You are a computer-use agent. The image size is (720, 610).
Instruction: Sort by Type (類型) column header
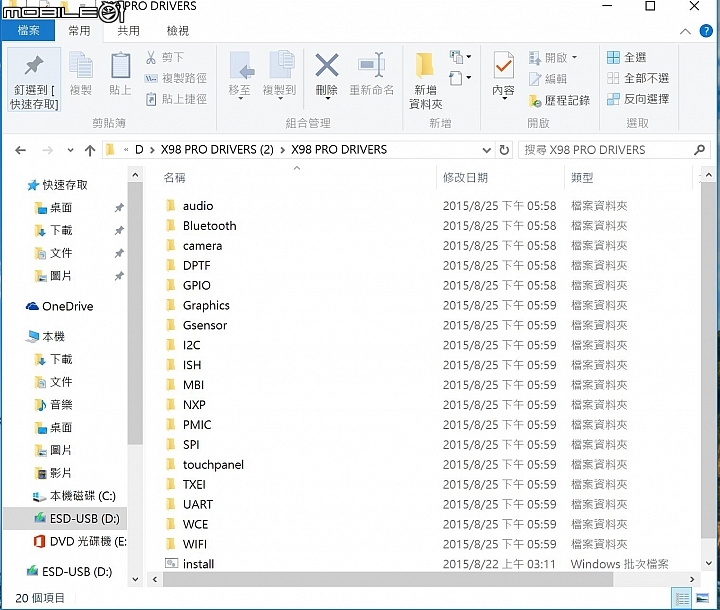point(582,178)
